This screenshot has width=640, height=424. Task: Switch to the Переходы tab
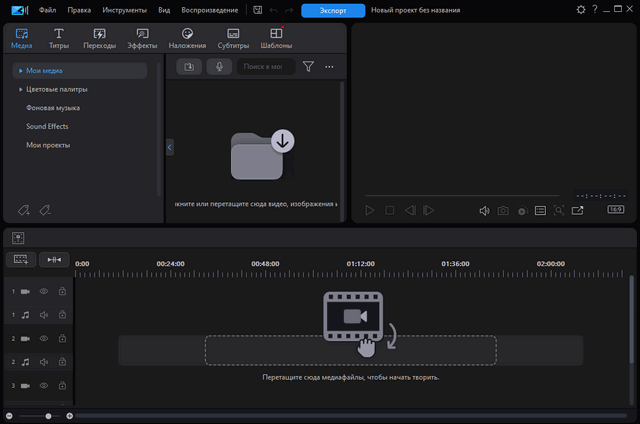click(100, 38)
